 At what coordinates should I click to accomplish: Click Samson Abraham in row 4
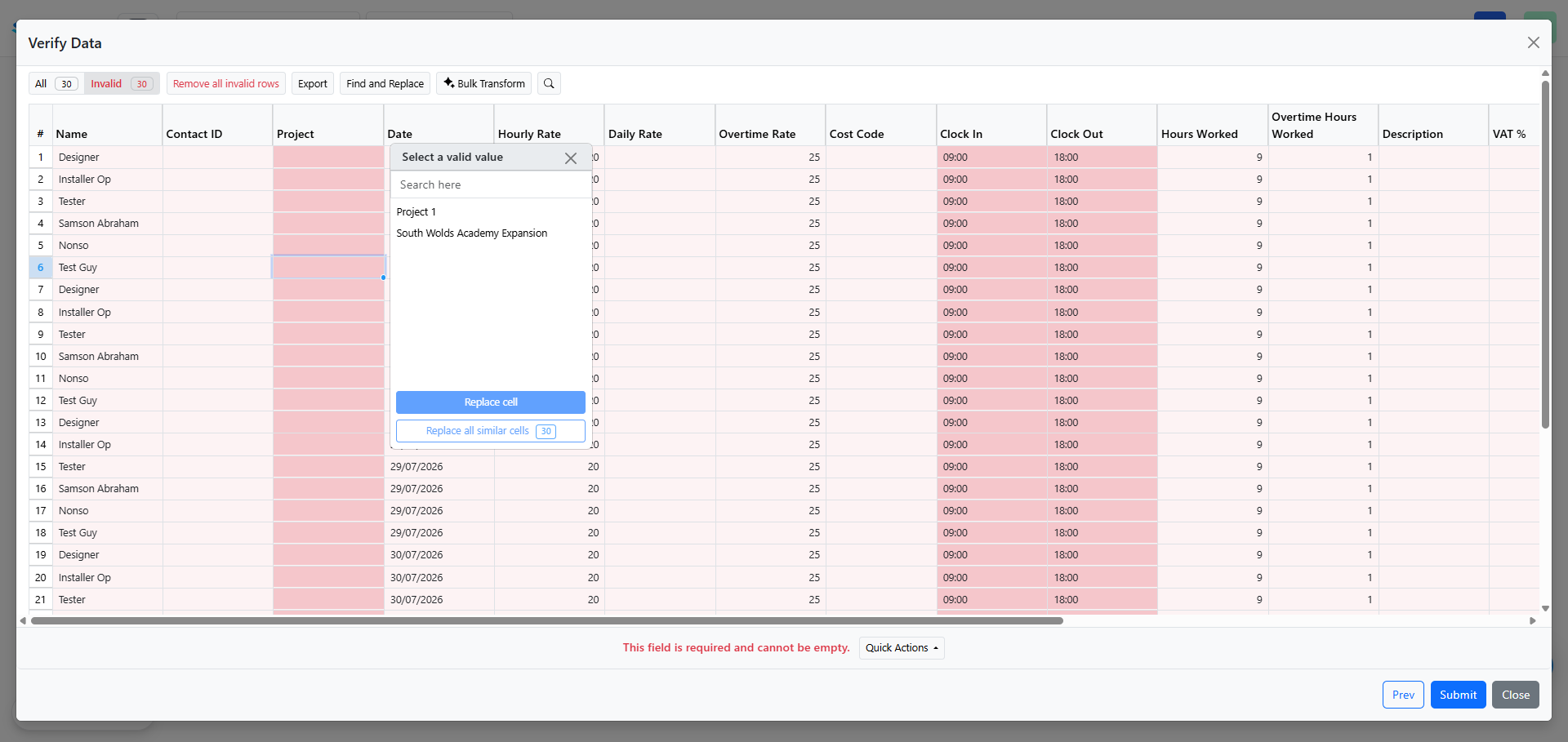99,224
